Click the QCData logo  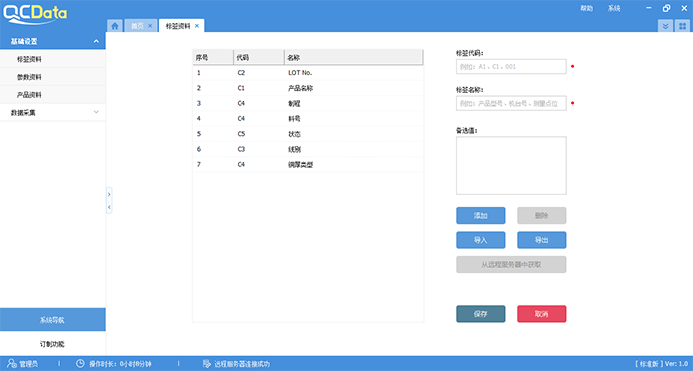[35, 14]
